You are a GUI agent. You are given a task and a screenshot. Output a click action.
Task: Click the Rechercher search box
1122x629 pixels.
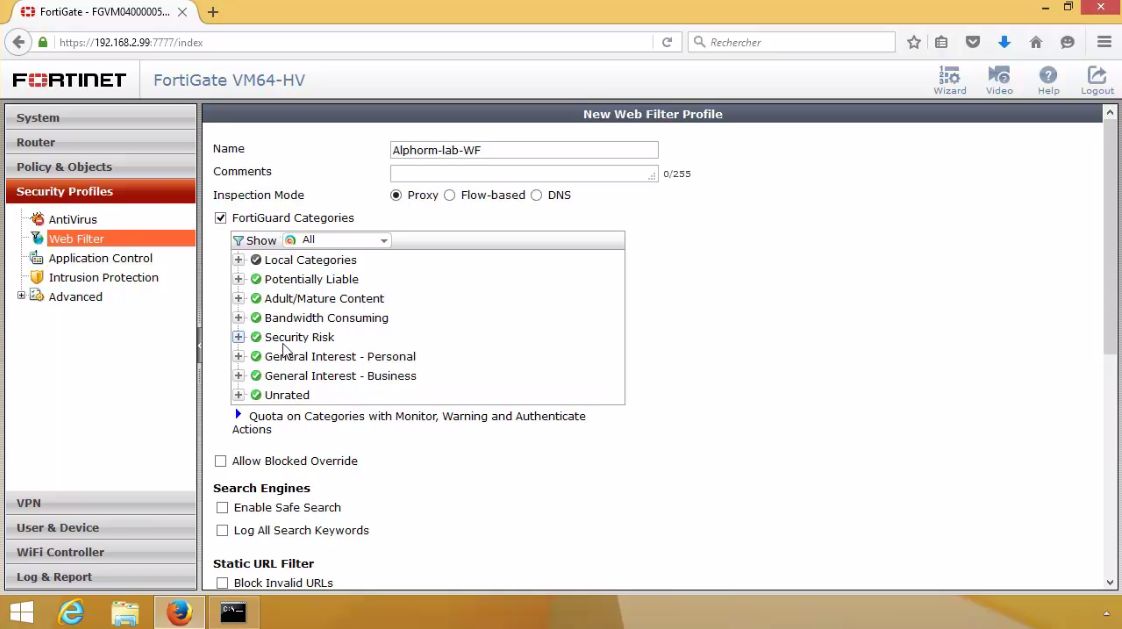click(x=791, y=42)
